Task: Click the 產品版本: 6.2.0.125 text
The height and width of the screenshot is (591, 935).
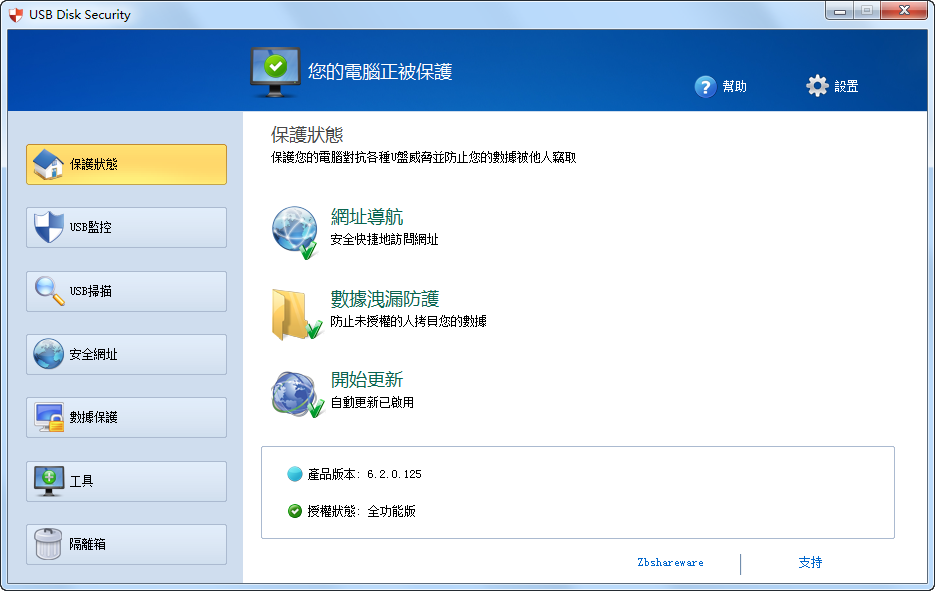Action: pos(364,474)
